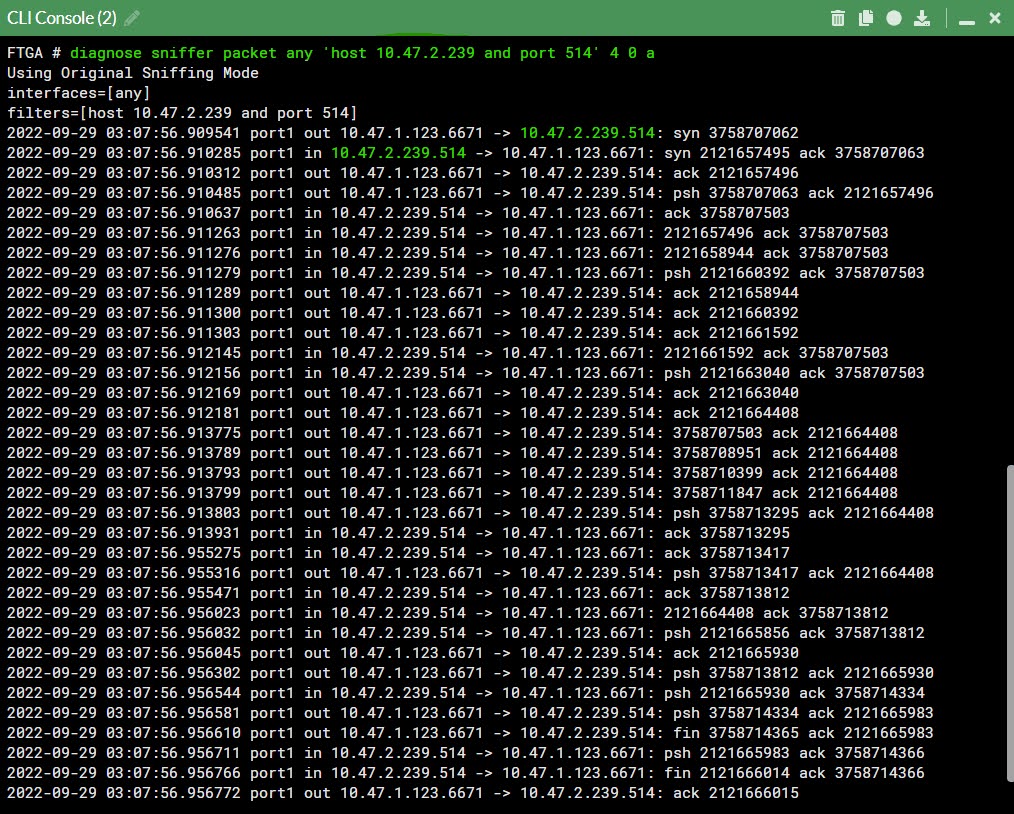The width and height of the screenshot is (1014, 814).
Task: Click packet line 'psh 3758707063 ack 2121657496'
Action: tap(470, 193)
